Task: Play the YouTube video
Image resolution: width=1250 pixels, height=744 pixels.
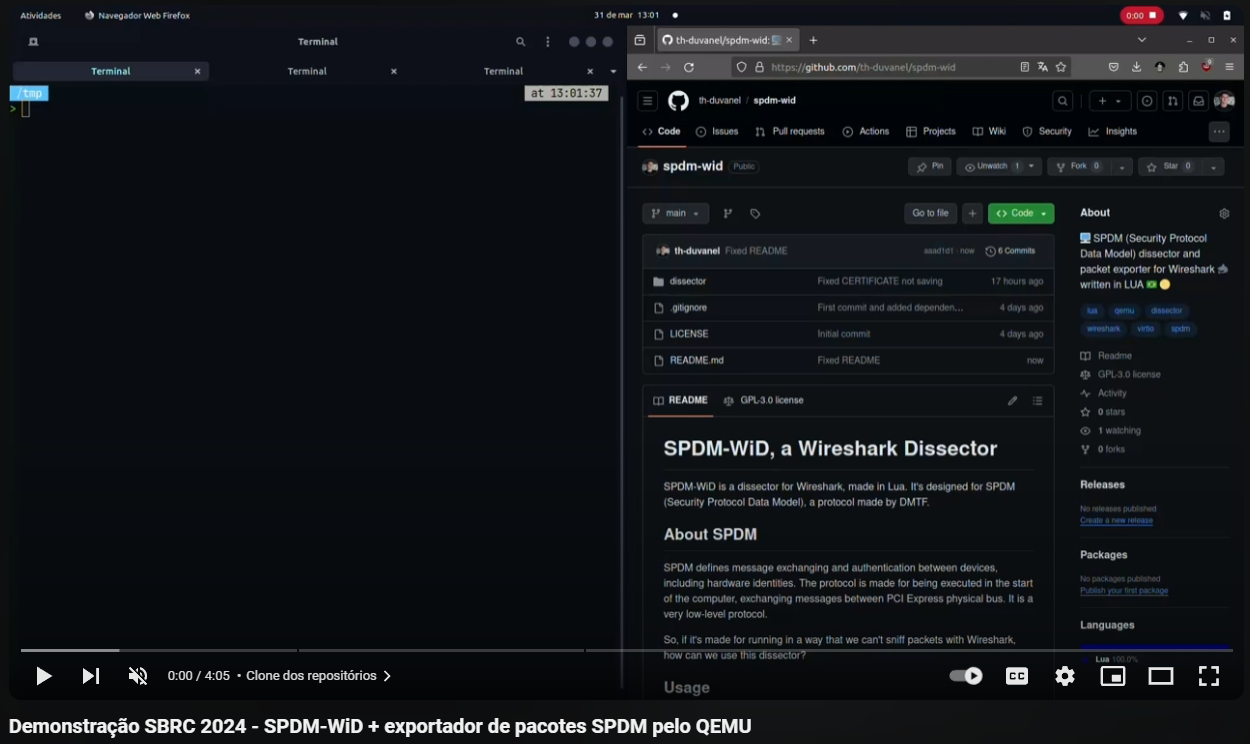Action: (x=43, y=676)
